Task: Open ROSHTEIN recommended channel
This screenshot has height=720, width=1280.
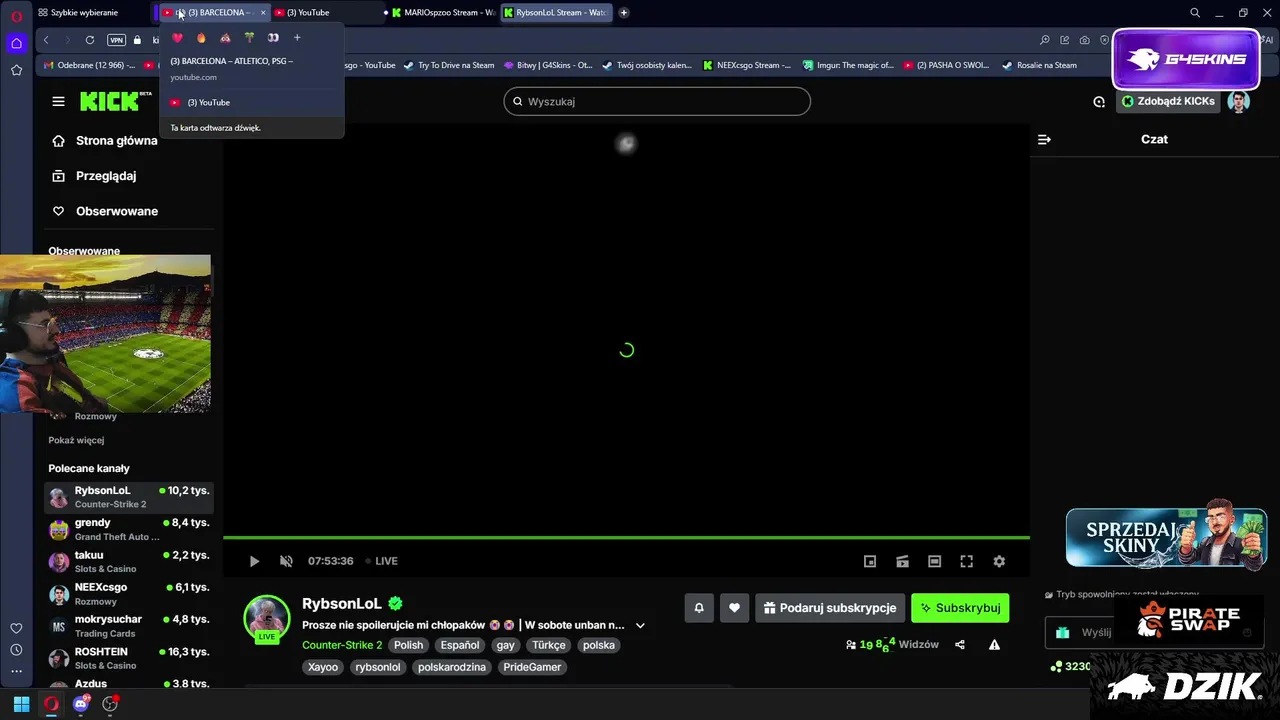Action: (x=128, y=657)
